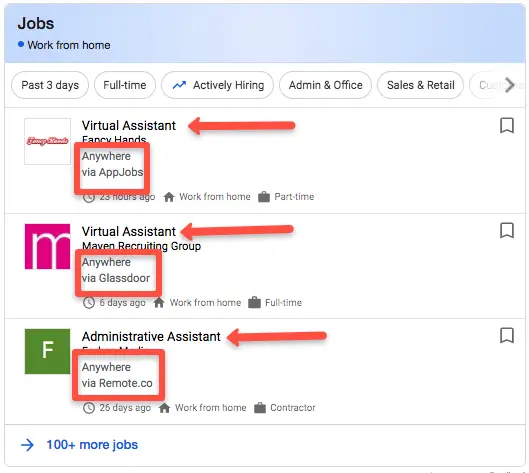Click the briefcase icon next to Contractor
Viewport: 529px width, 473px height.
pos(260,408)
